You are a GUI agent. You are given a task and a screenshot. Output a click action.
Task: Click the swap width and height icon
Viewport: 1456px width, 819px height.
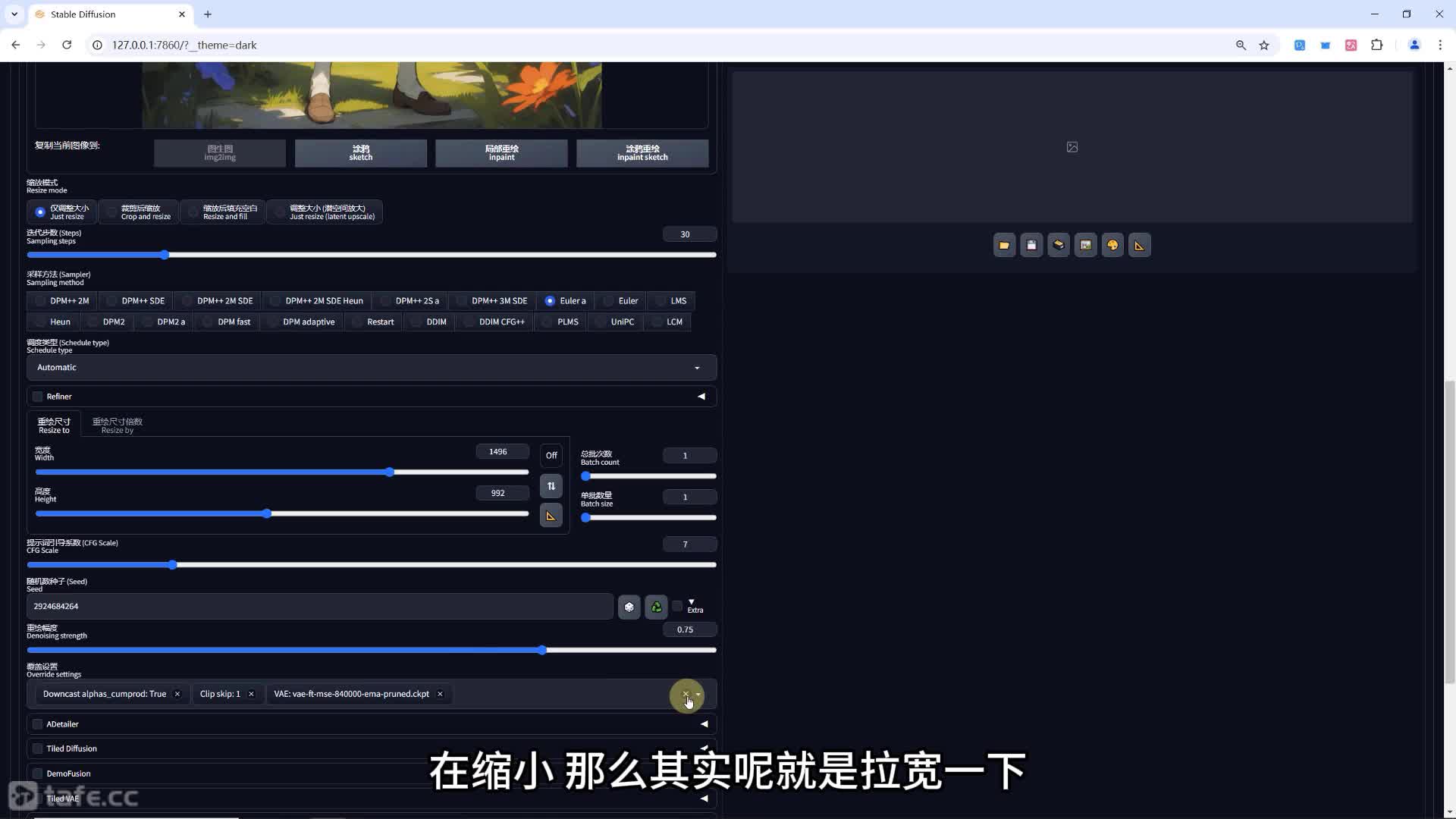(551, 486)
